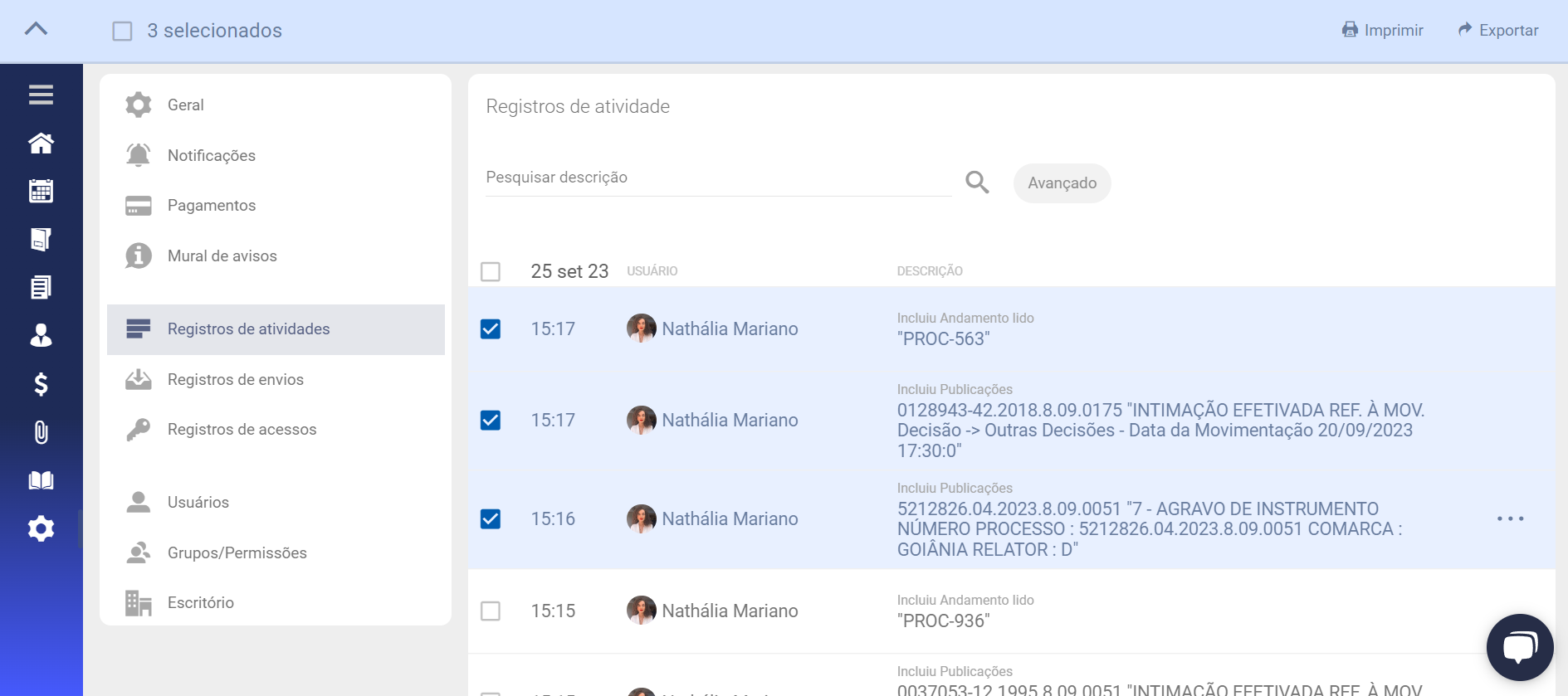Open the chat support bubble

pos(1519,647)
